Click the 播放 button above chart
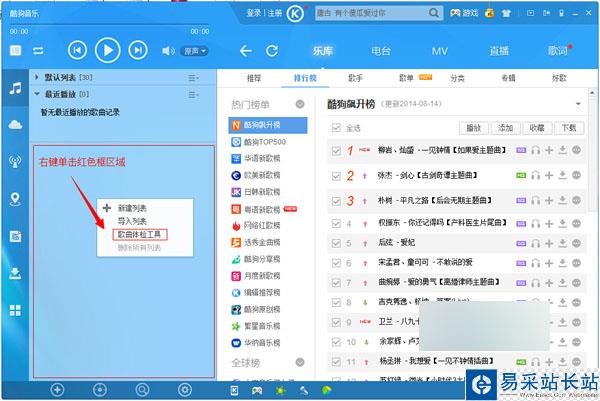600x401 pixels. 473,128
